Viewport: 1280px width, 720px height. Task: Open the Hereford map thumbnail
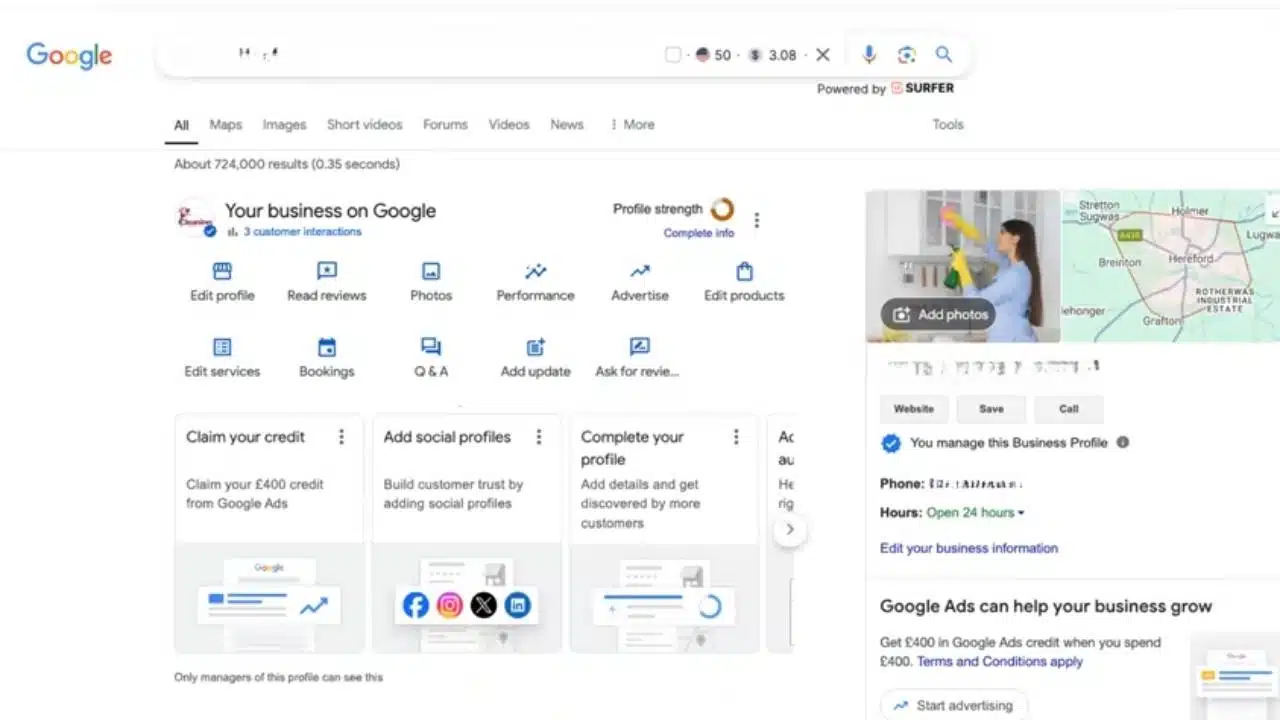[x=1171, y=266]
